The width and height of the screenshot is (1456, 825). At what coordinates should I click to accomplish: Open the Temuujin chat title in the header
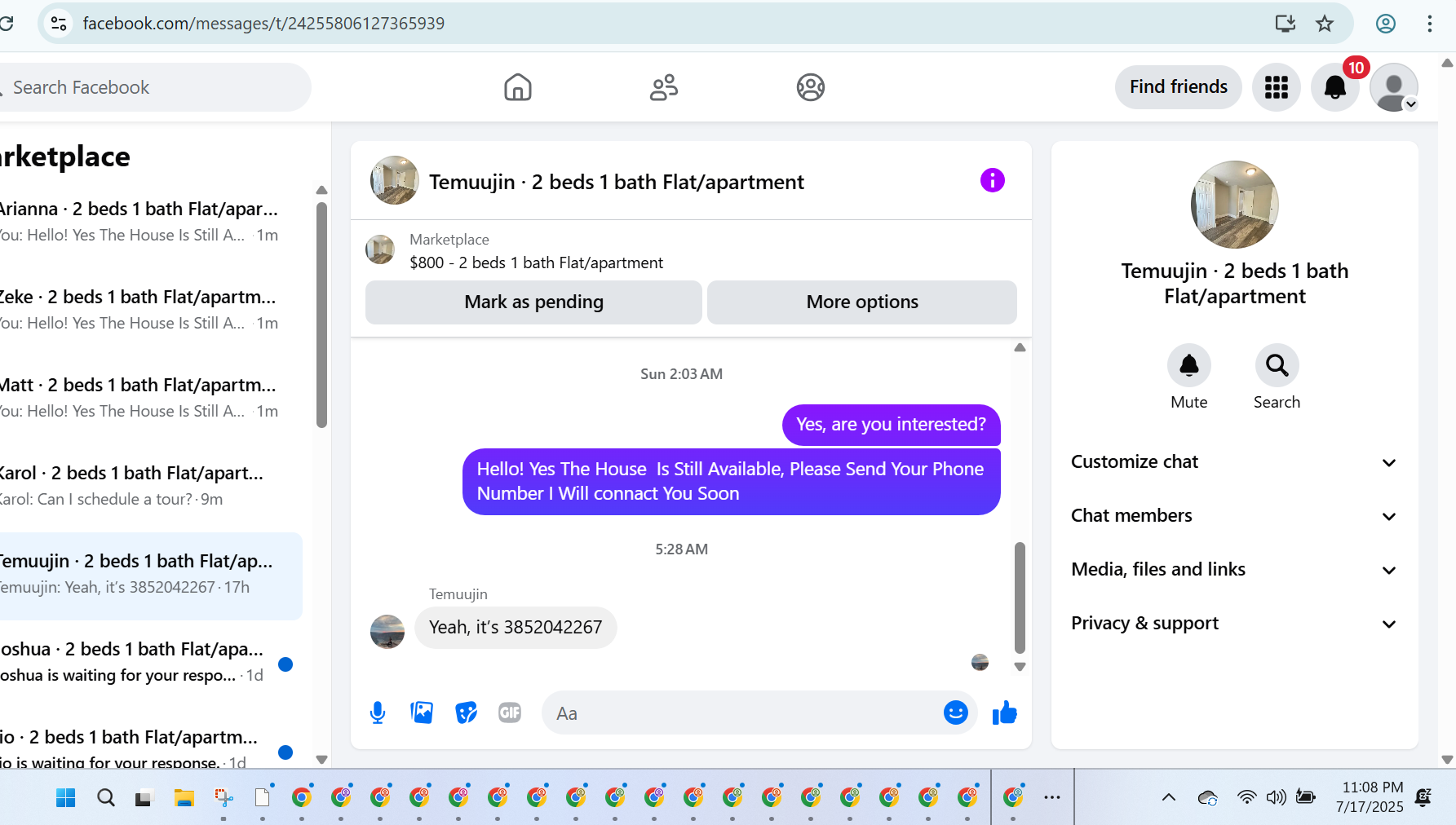click(x=616, y=182)
